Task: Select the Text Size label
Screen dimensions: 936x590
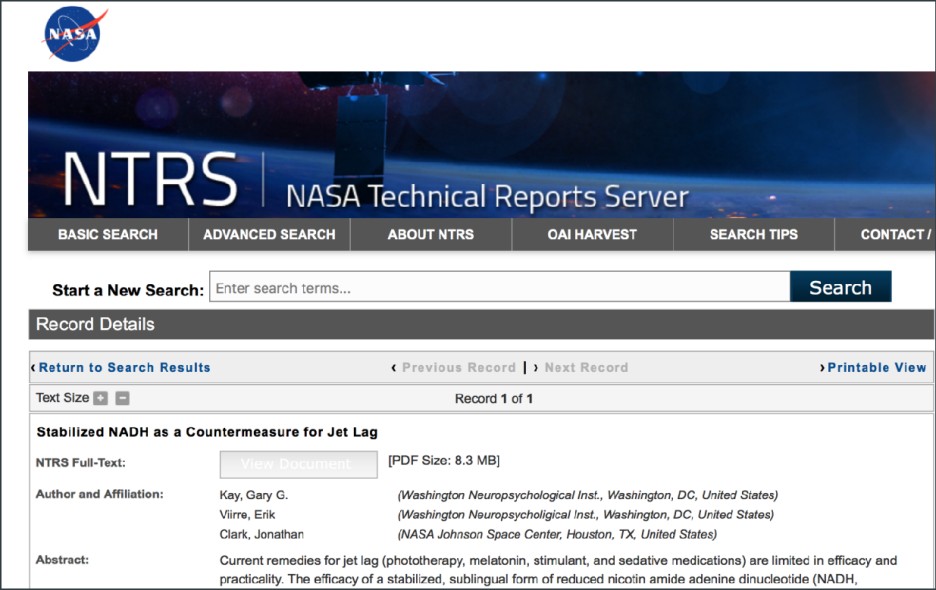Action: 62,398
